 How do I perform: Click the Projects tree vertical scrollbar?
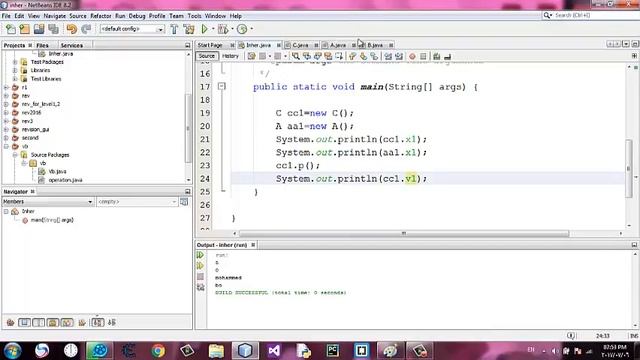188,128
